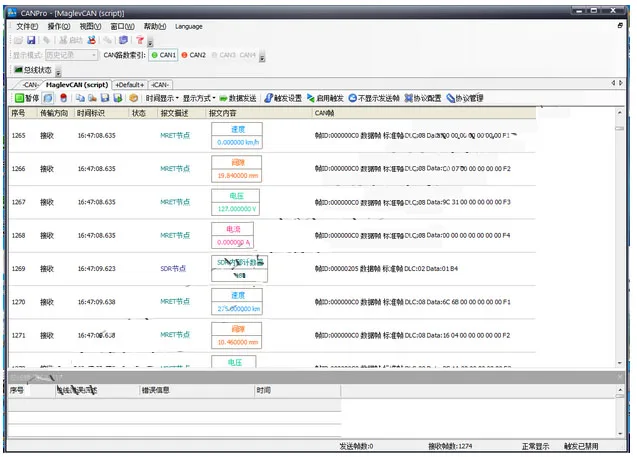Click the CAN frame text of row 1268
The height and width of the screenshot is (457, 637).
click(412, 235)
